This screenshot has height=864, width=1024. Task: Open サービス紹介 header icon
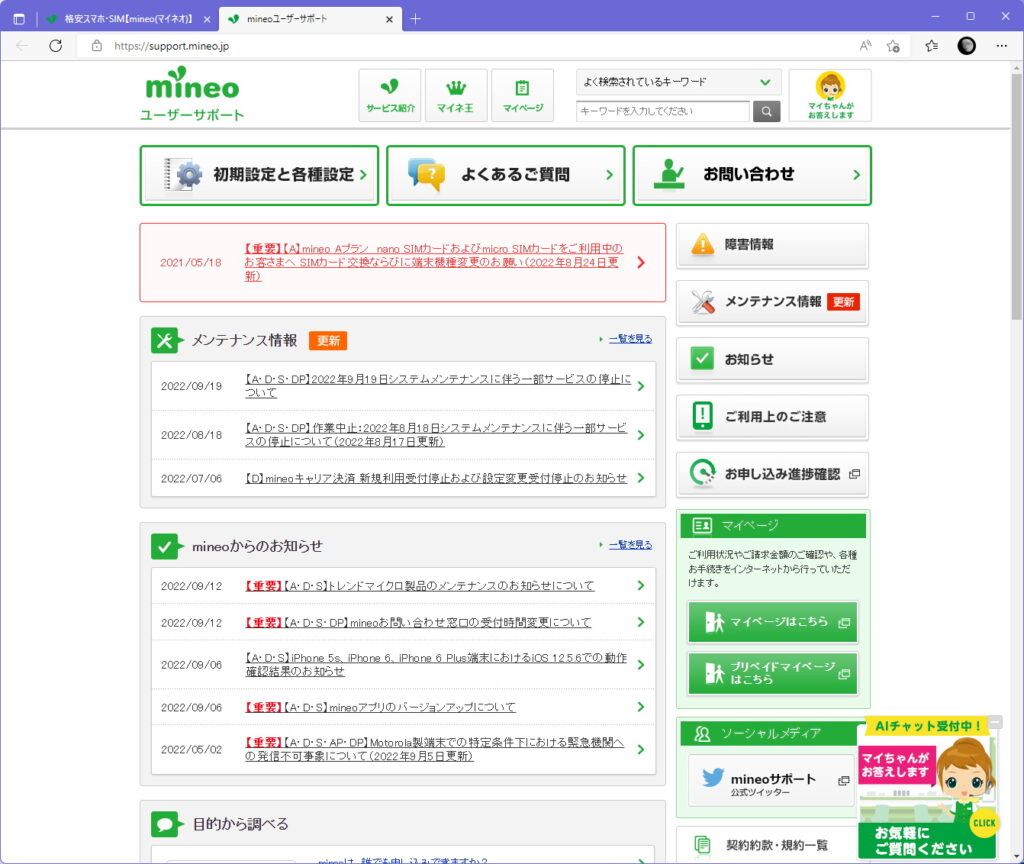(390, 95)
